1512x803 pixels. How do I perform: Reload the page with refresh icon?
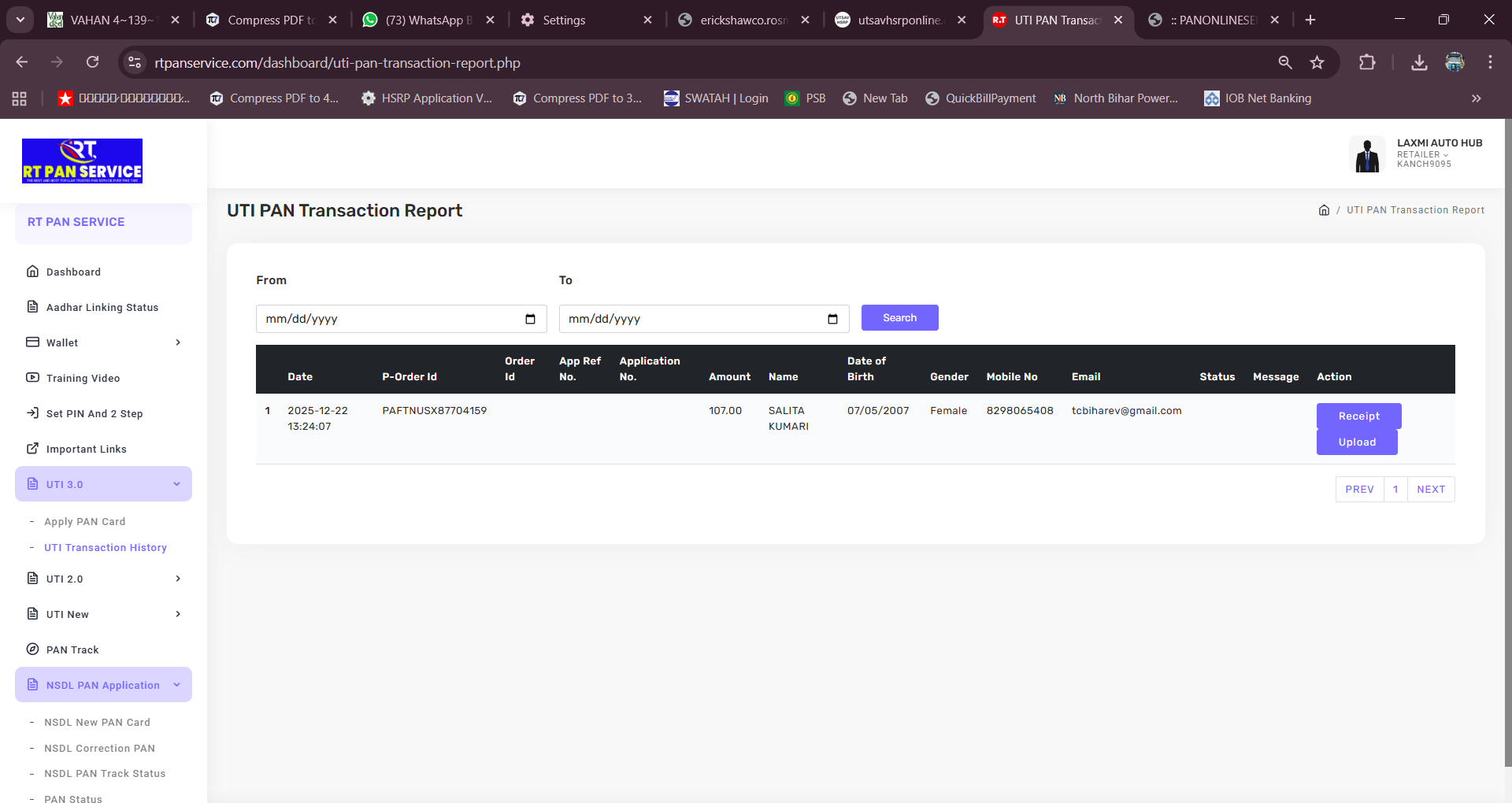click(93, 62)
